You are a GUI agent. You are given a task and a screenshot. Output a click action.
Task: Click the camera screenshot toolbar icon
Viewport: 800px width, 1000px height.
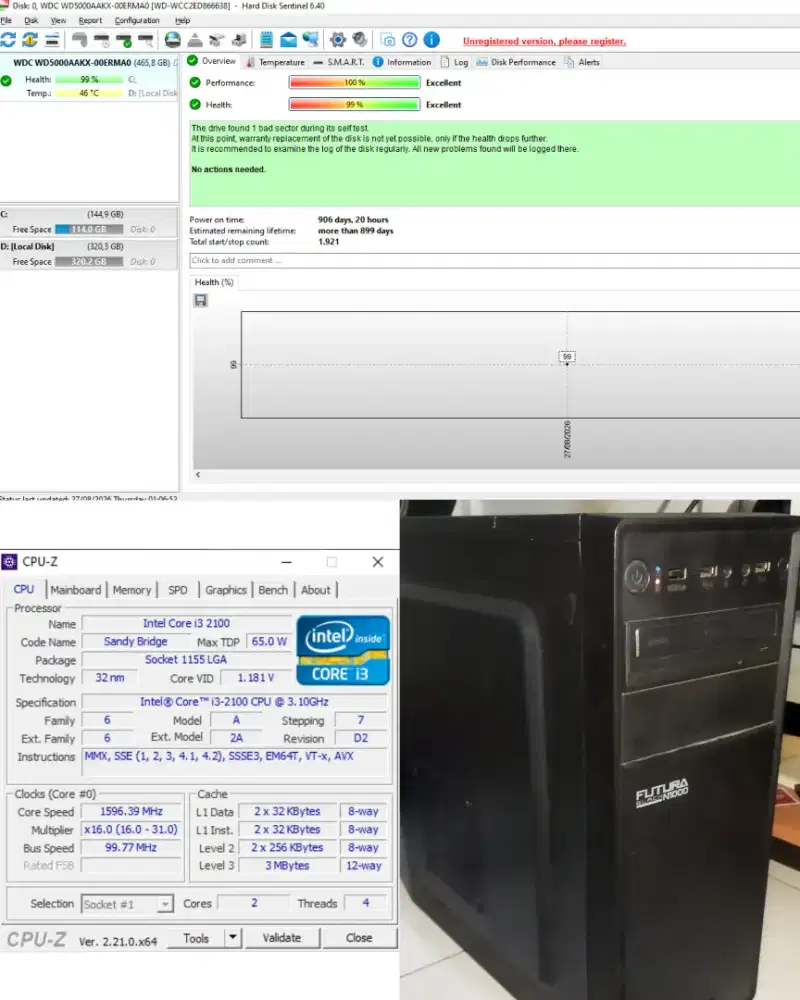pyautogui.click(x=387, y=40)
